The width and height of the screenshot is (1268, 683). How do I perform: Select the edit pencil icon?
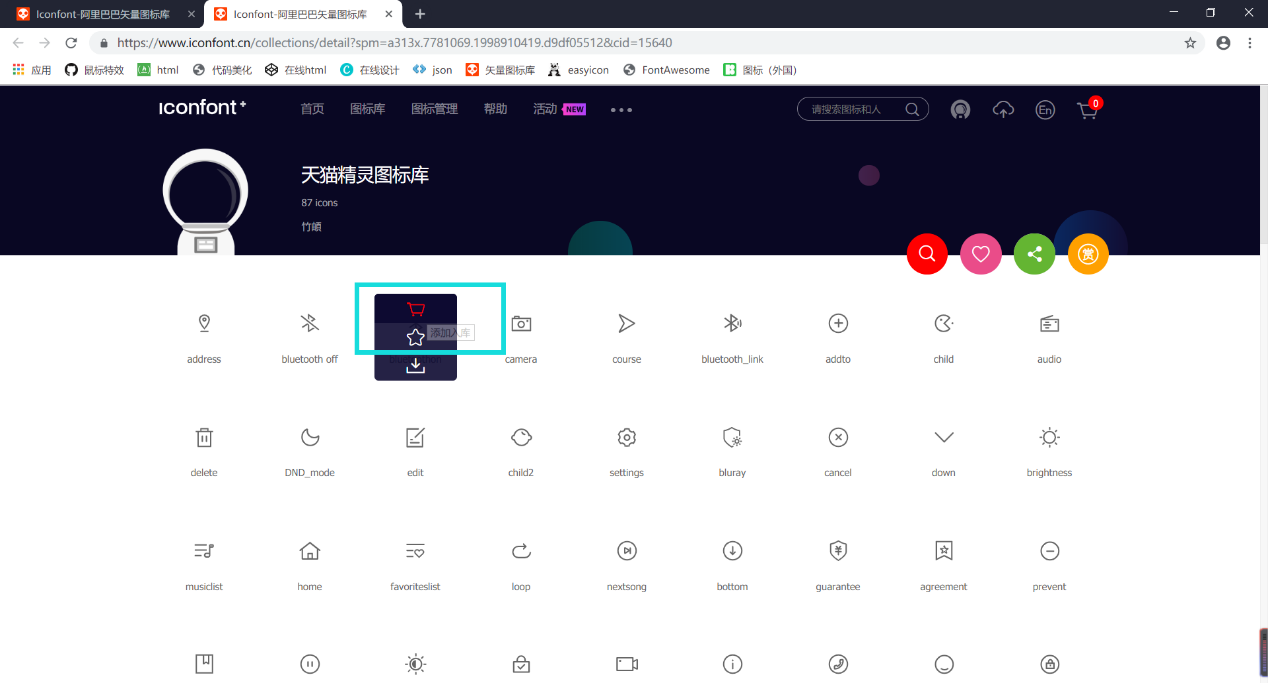click(415, 437)
